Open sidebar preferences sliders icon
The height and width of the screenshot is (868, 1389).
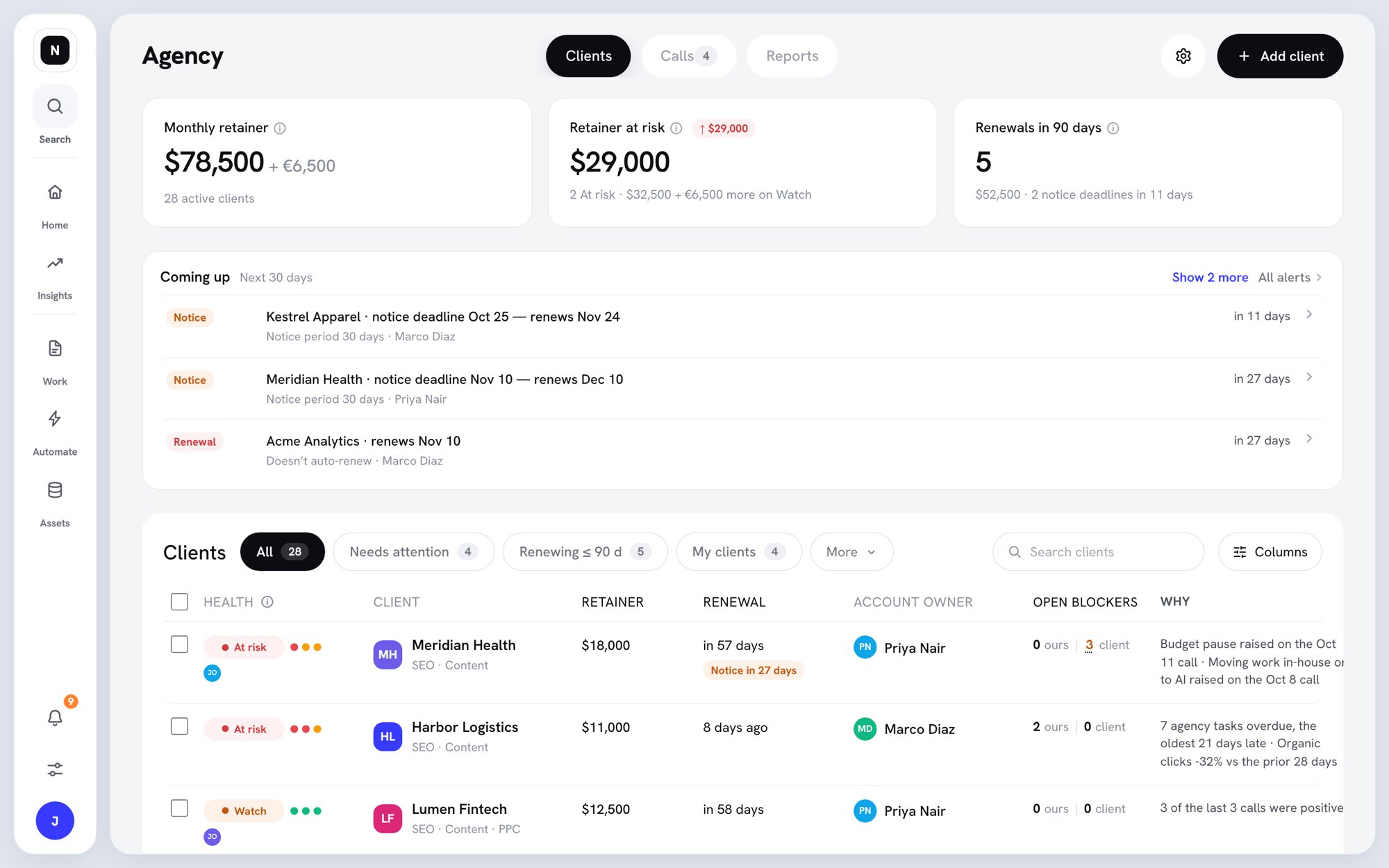coord(55,769)
